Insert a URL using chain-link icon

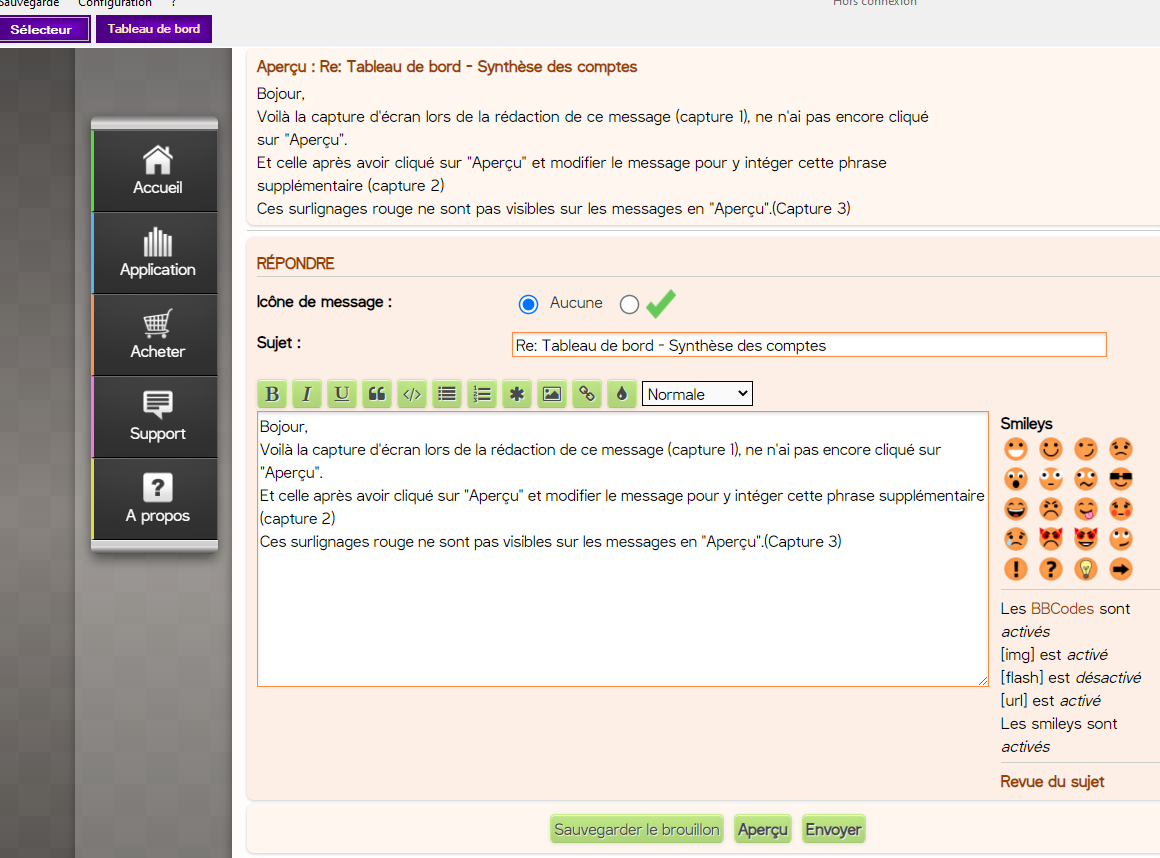[587, 394]
